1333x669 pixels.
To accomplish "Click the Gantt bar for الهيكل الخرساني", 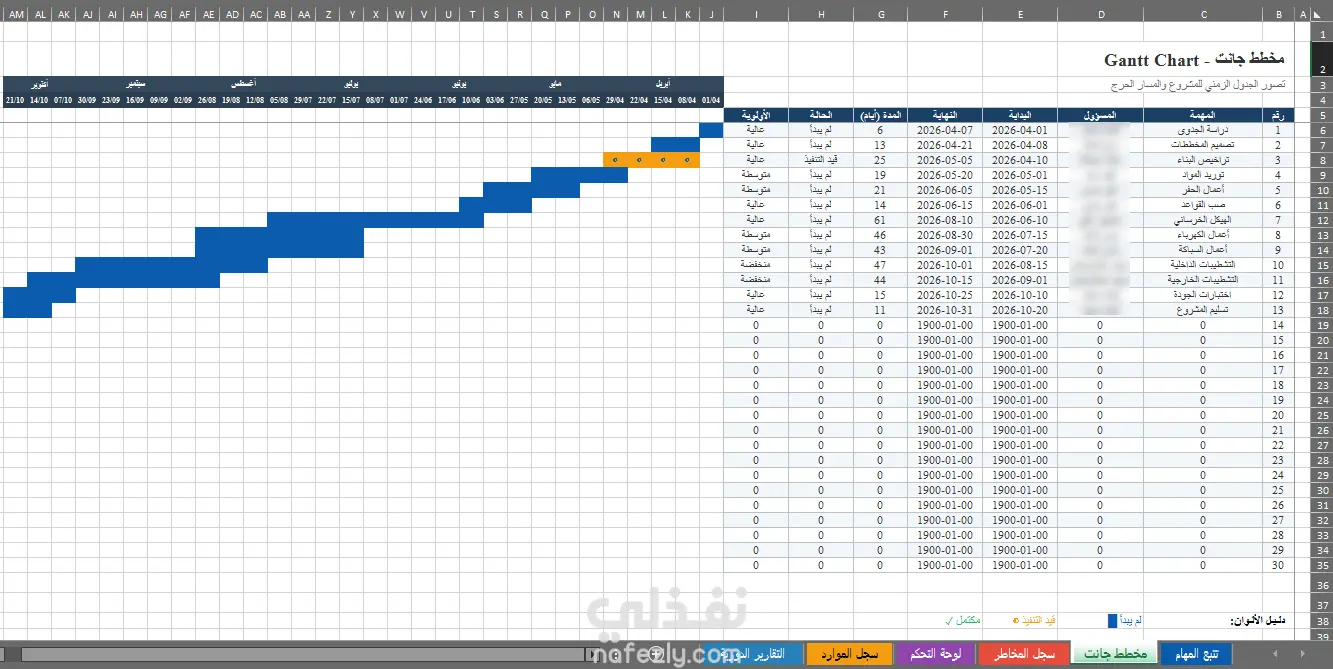I will [375, 220].
